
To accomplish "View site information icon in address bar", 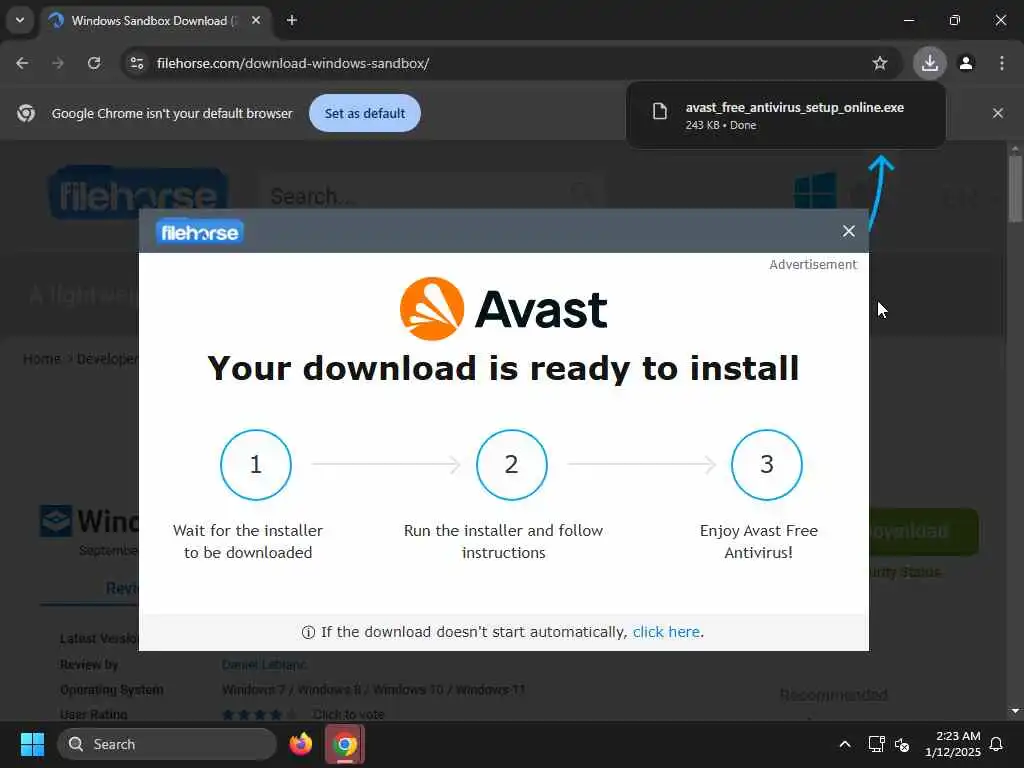I will coord(137,63).
